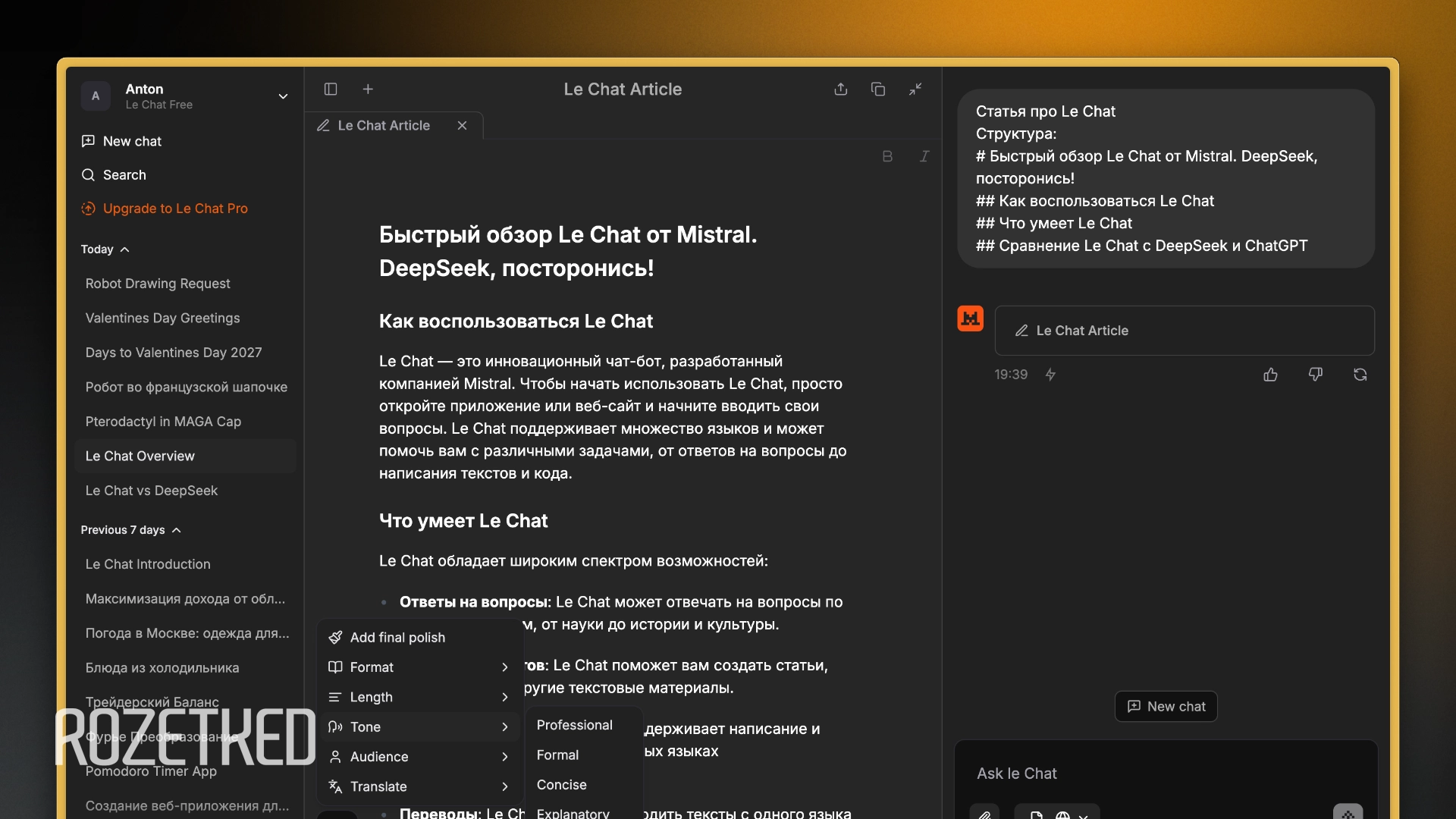Open the Translate submenu

click(420, 786)
